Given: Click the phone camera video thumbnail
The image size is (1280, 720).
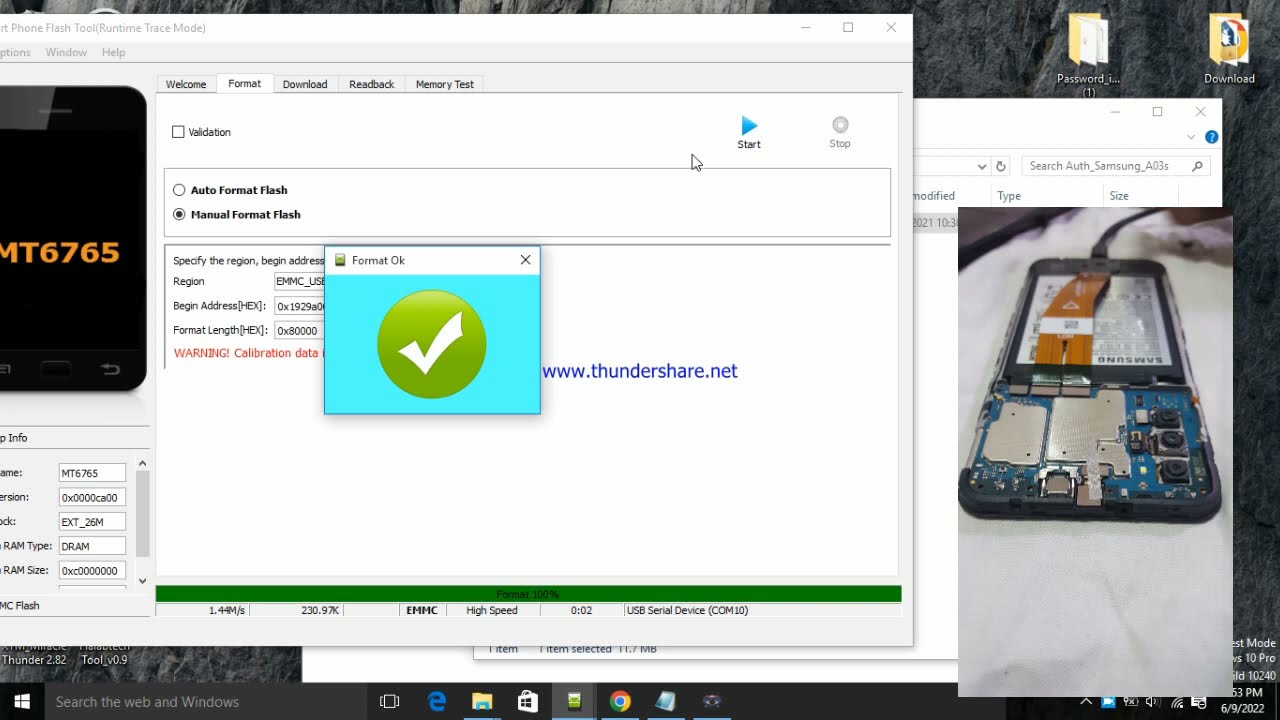Looking at the screenshot, I should click(1095, 452).
